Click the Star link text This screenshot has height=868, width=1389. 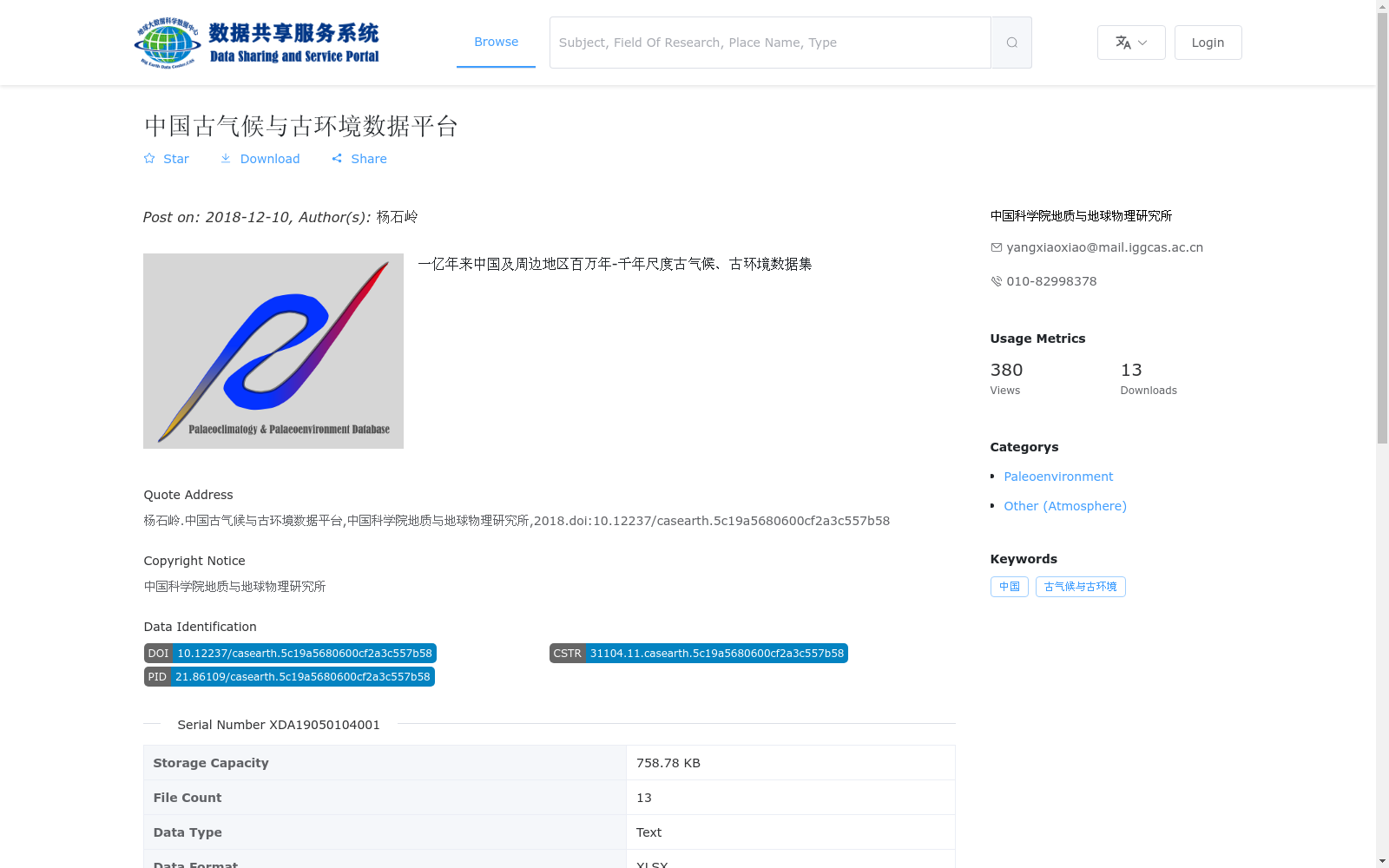(176, 159)
